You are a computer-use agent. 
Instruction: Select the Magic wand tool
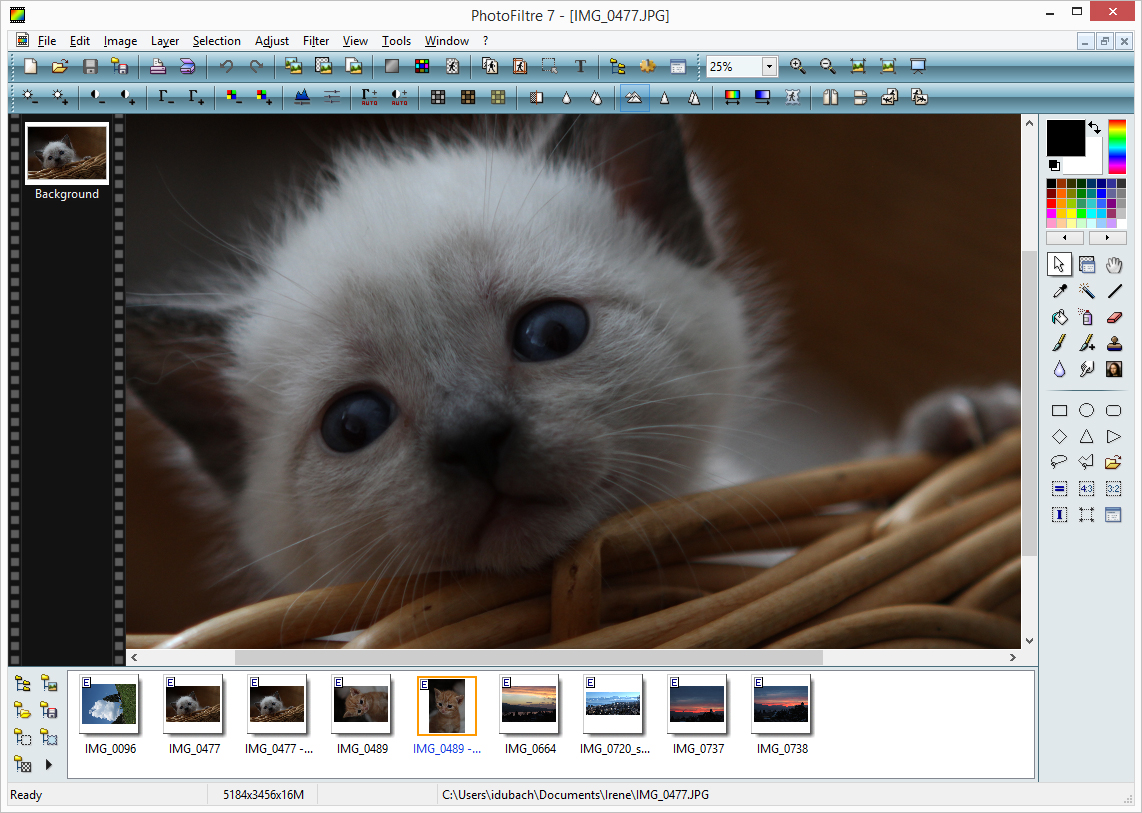click(x=1087, y=291)
